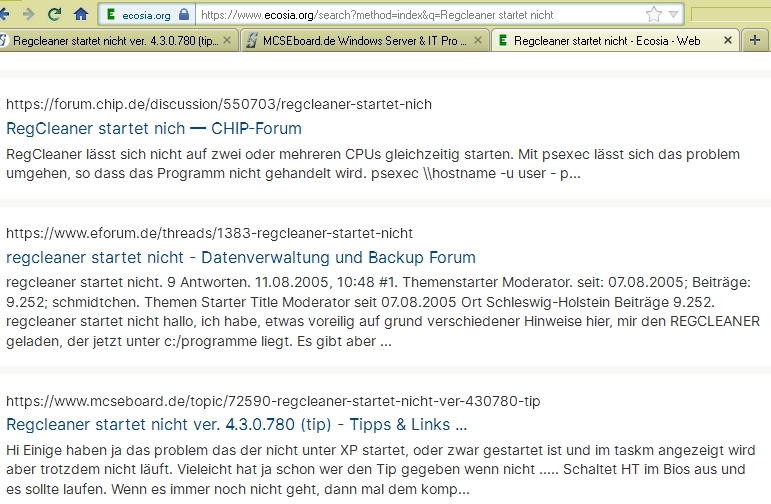Screen dimensions: 771x504
Task: Reload the Ecosia search page
Action: click(x=54, y=14)
